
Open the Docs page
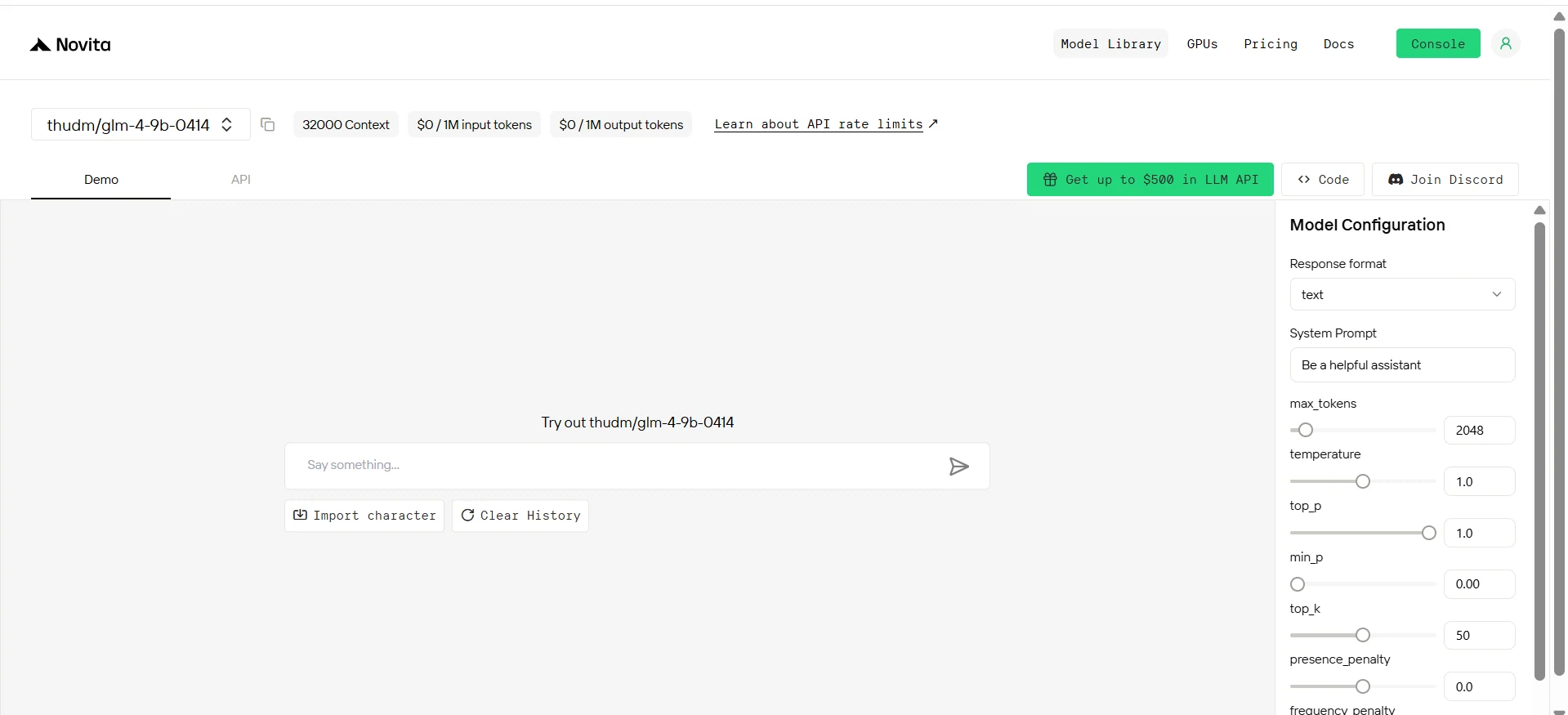[x=1338, y=44]
